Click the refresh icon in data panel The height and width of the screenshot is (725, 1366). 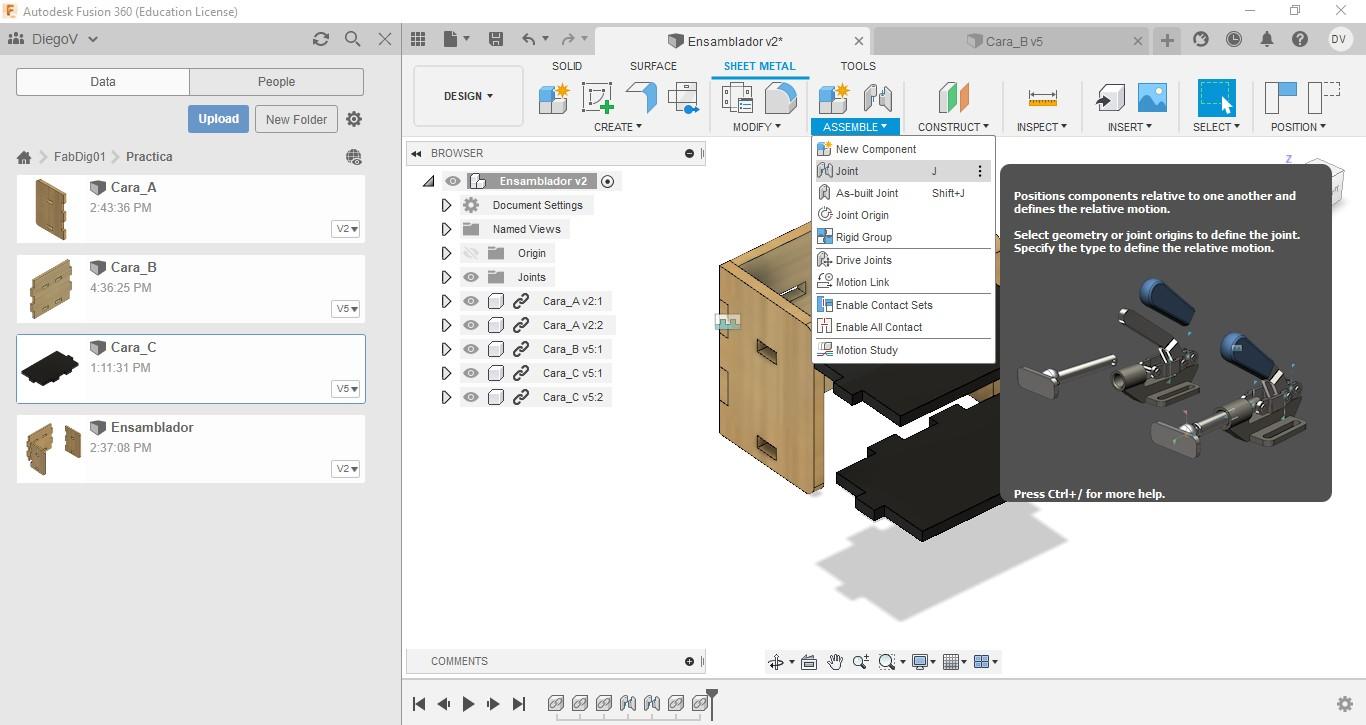click(x=320, y=39)
